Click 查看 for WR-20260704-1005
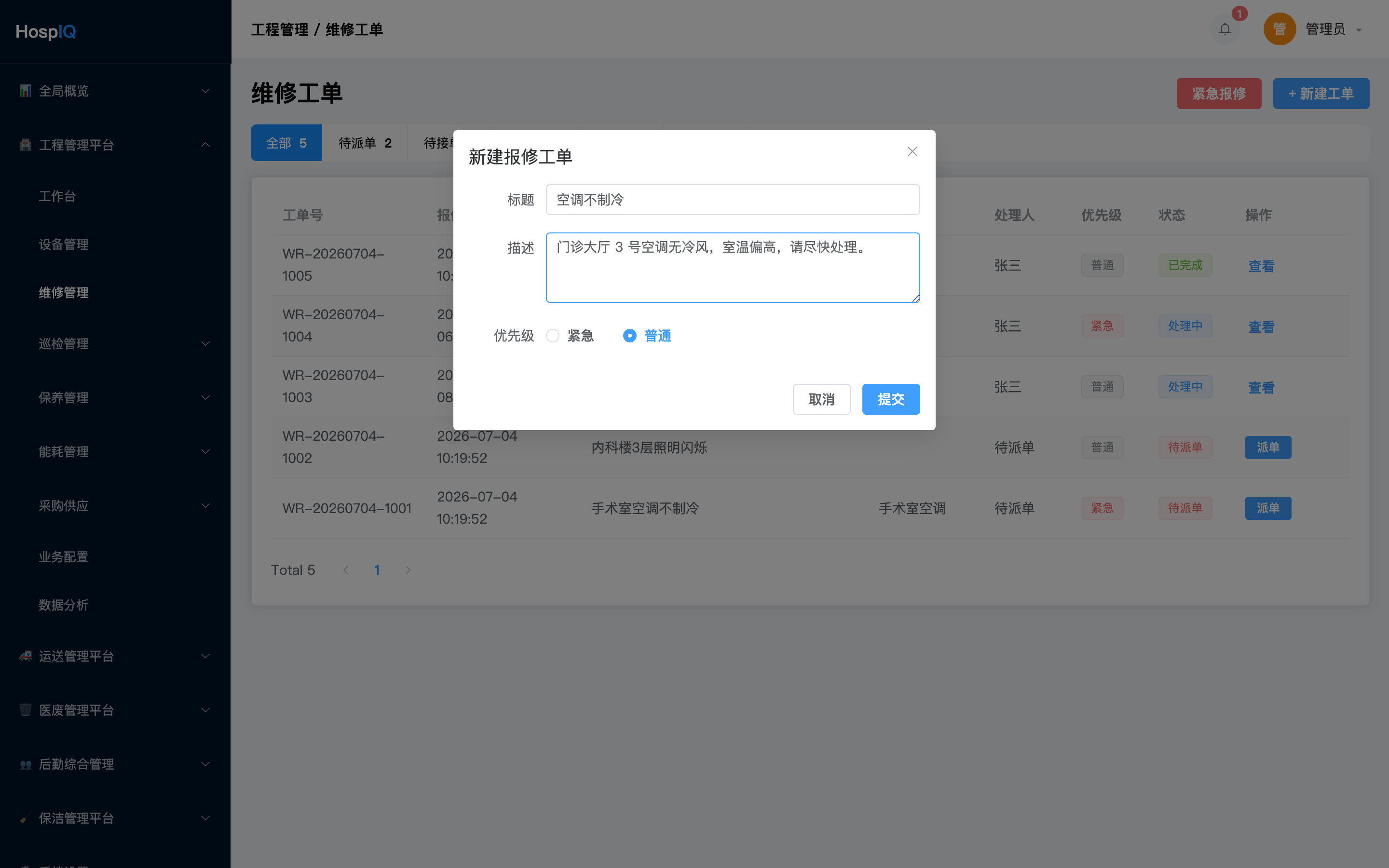This screenshot has height=868, width=1389. (x=1261, y=266)
